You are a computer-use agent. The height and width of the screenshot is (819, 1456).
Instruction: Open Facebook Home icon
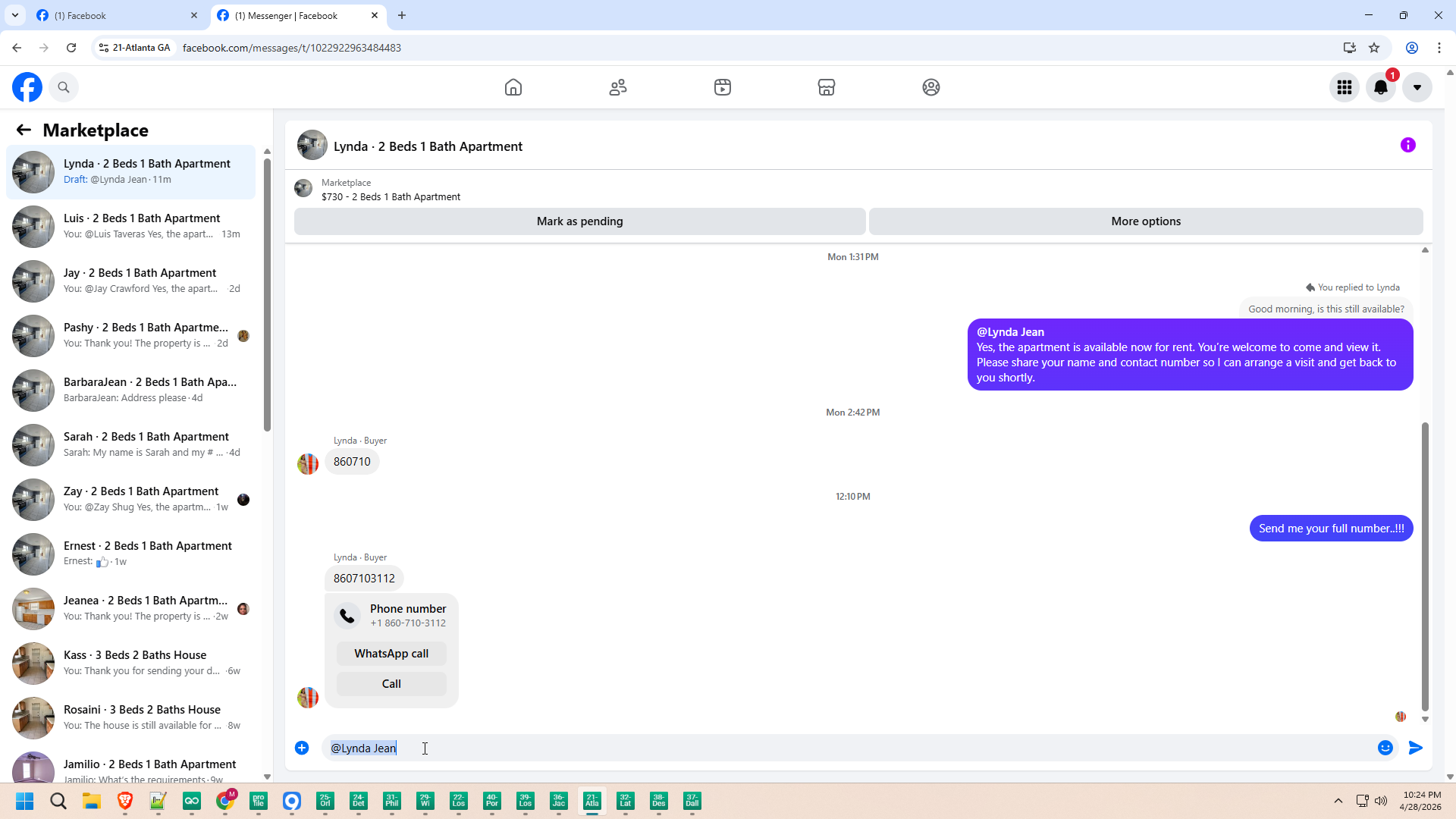[513, 87]
